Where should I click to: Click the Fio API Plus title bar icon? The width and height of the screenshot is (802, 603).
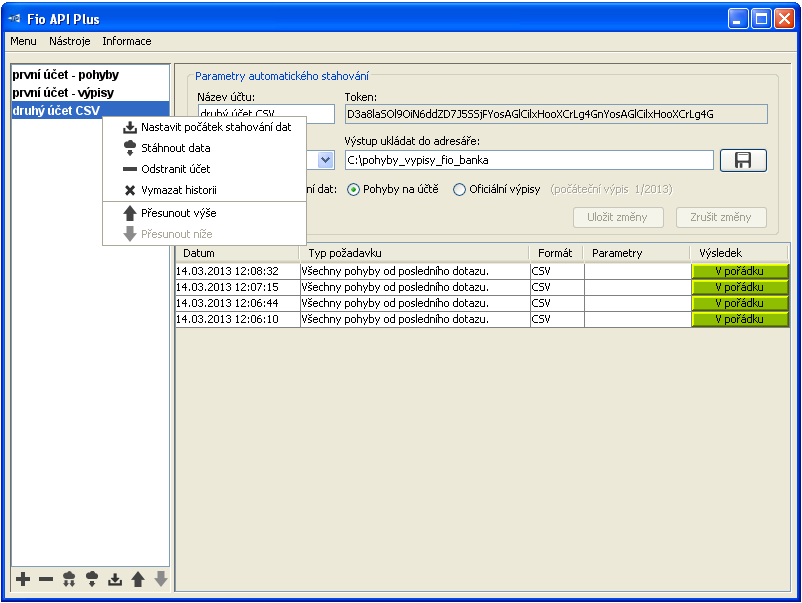[x=16, y=19]
